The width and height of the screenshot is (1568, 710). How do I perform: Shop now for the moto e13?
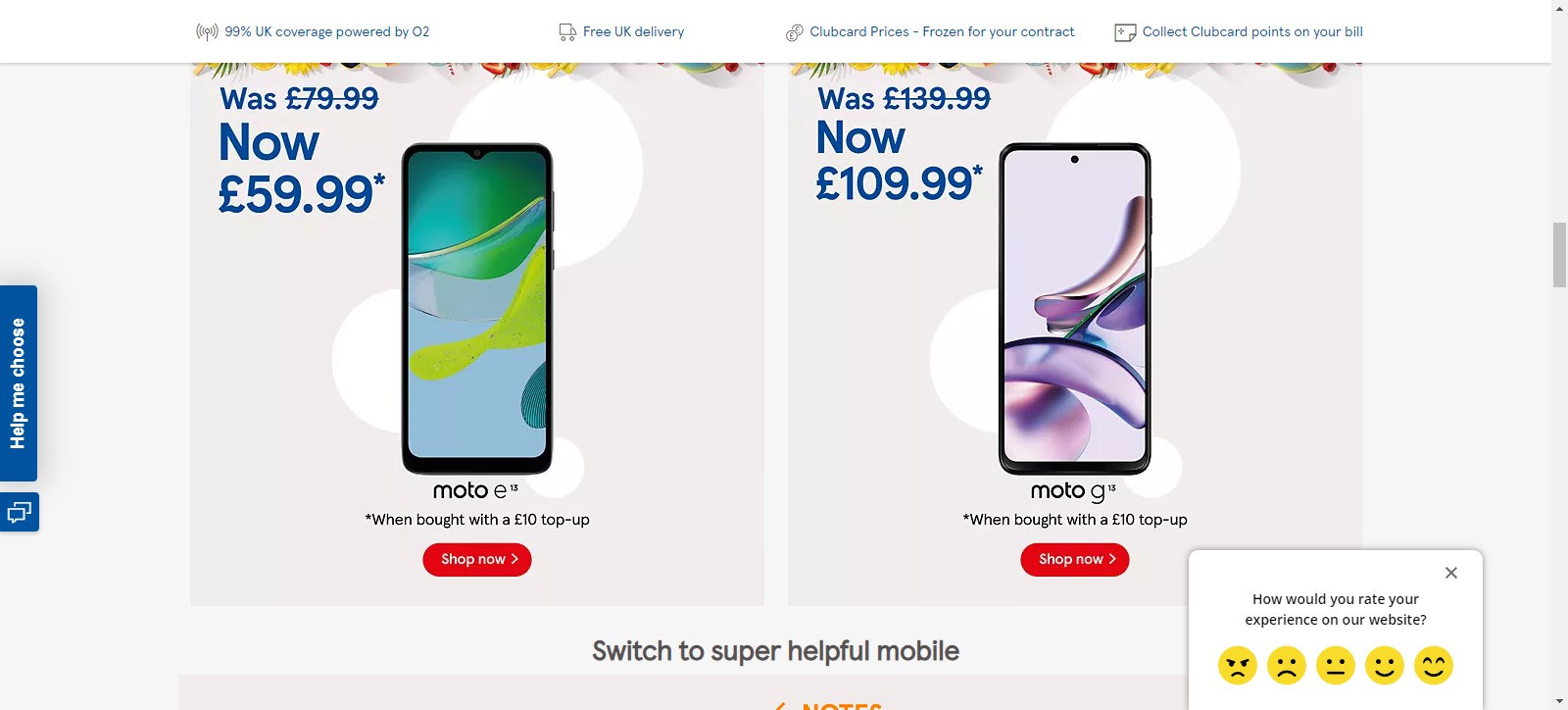(x=477, y=559)
